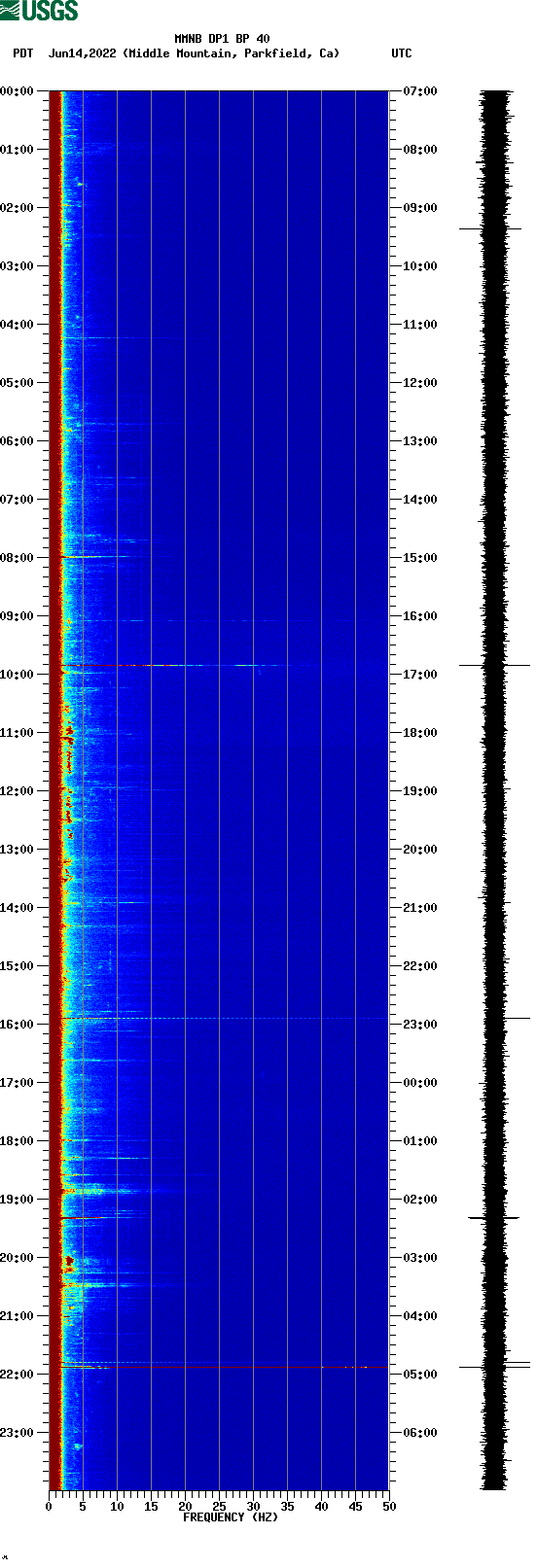537x1568 pixels.
Task: Click the date label Jun14,2022
Action: (x=82, y=53)
